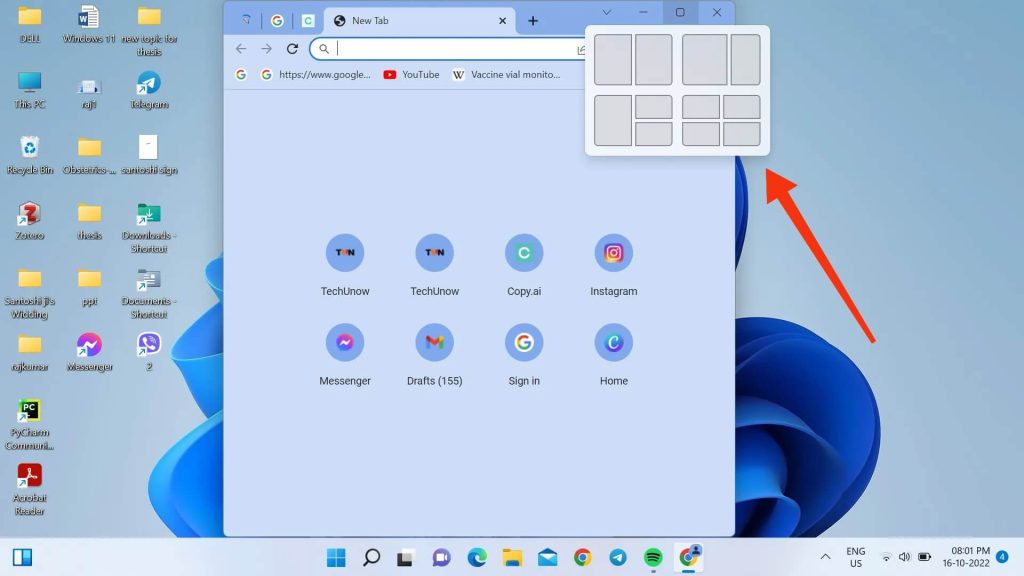Viewport: 1024px width, 576px height.
Task: Snap to top-right zone of three-zone layout
Action: (x=654, y=107)
